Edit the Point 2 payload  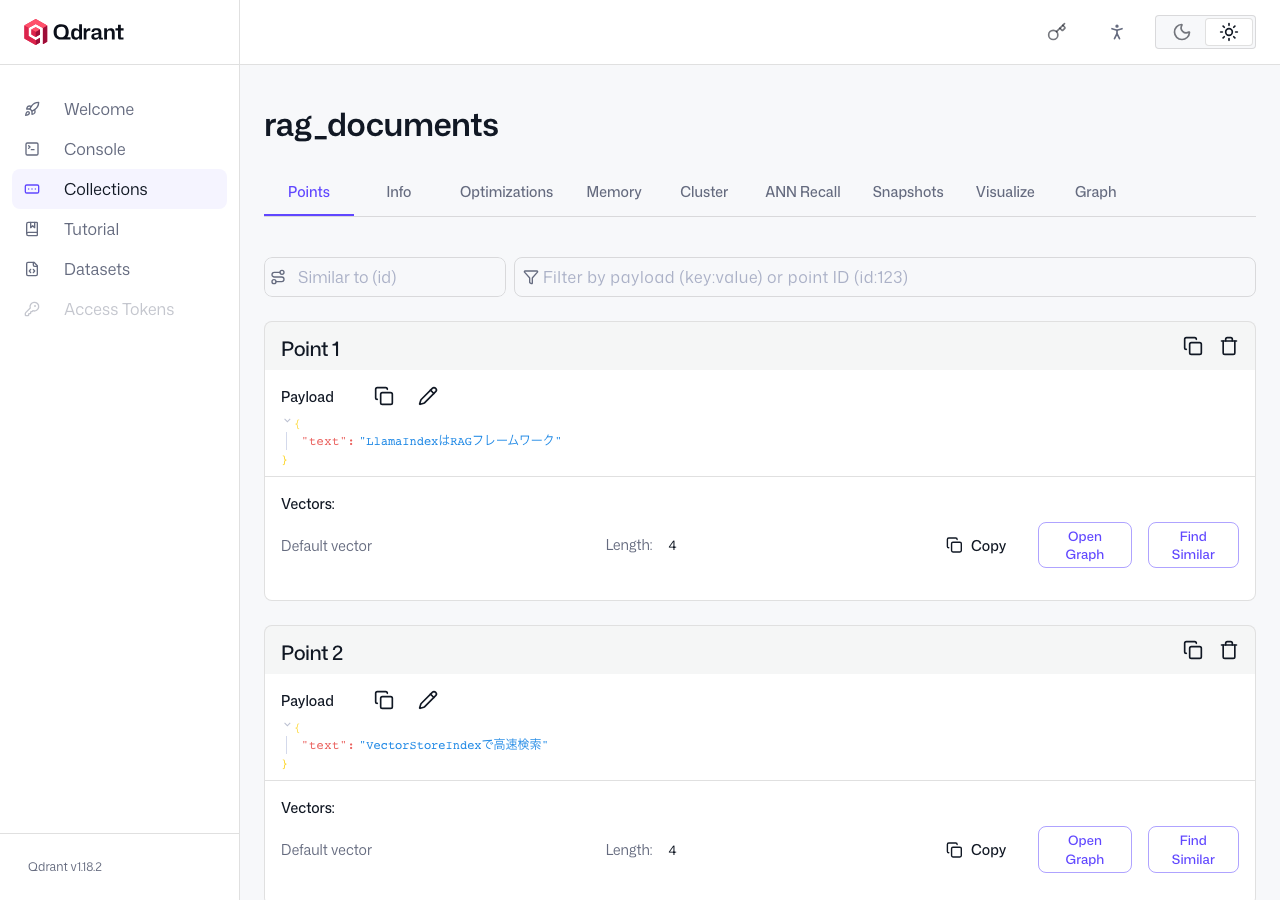tap(428, 700)
